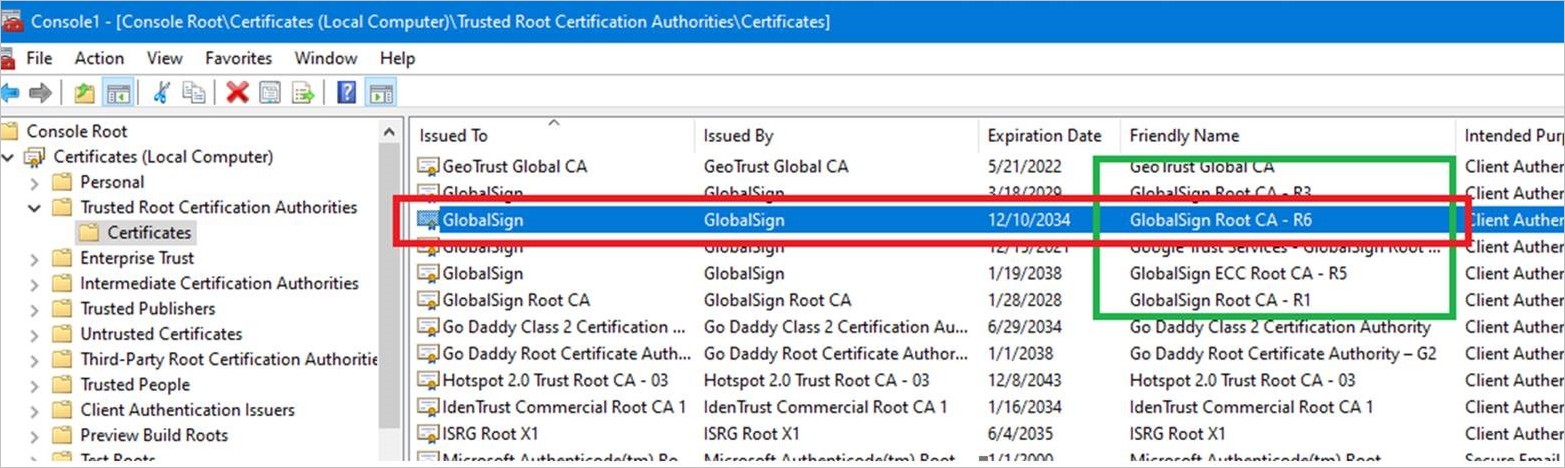
Task: Expand the Personal store arrow
Action: pyautogui.click(x=36, y=183)
